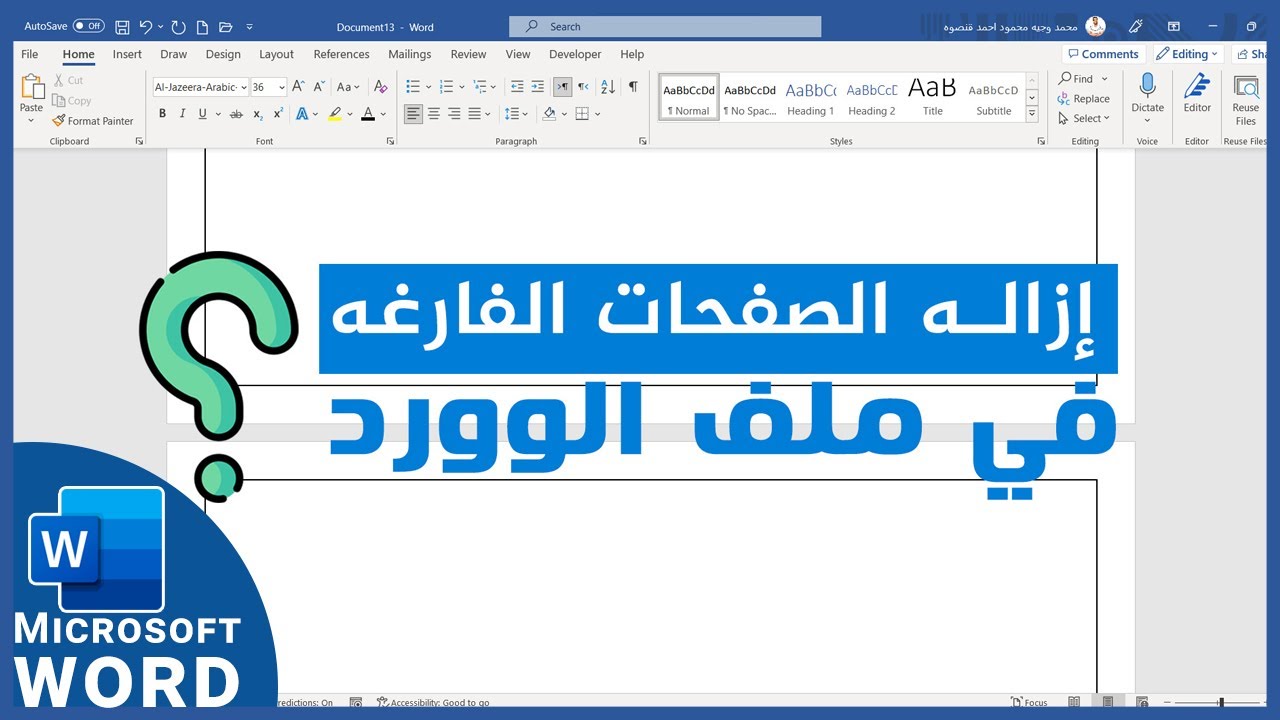1280x720 pixels.
Task: Click the Reuse Files icon
Action: [1245, 87]
